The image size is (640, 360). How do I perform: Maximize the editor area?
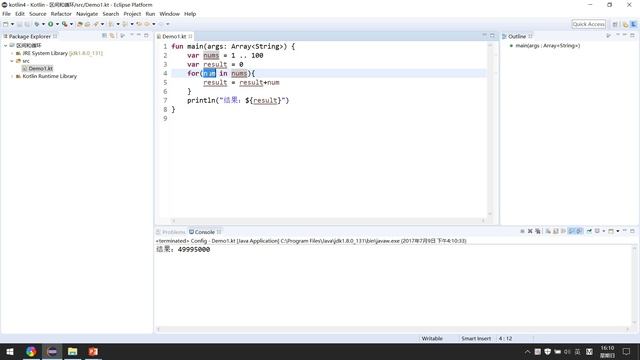pyautogui.click(x=492, y=36)
